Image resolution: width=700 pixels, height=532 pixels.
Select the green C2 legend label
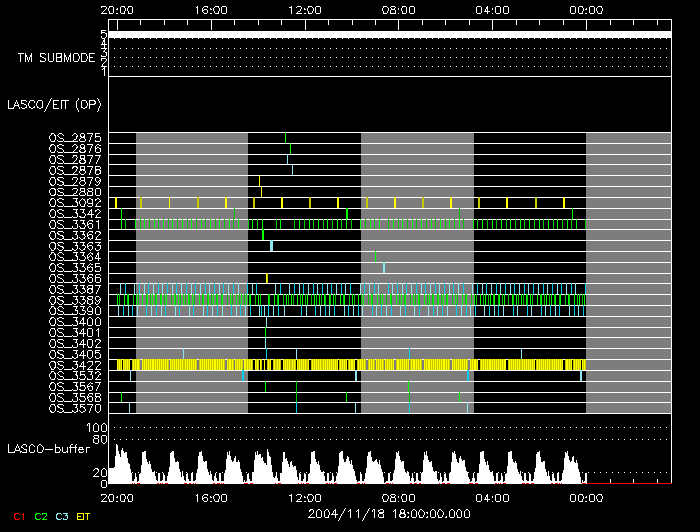pos(41,515)
